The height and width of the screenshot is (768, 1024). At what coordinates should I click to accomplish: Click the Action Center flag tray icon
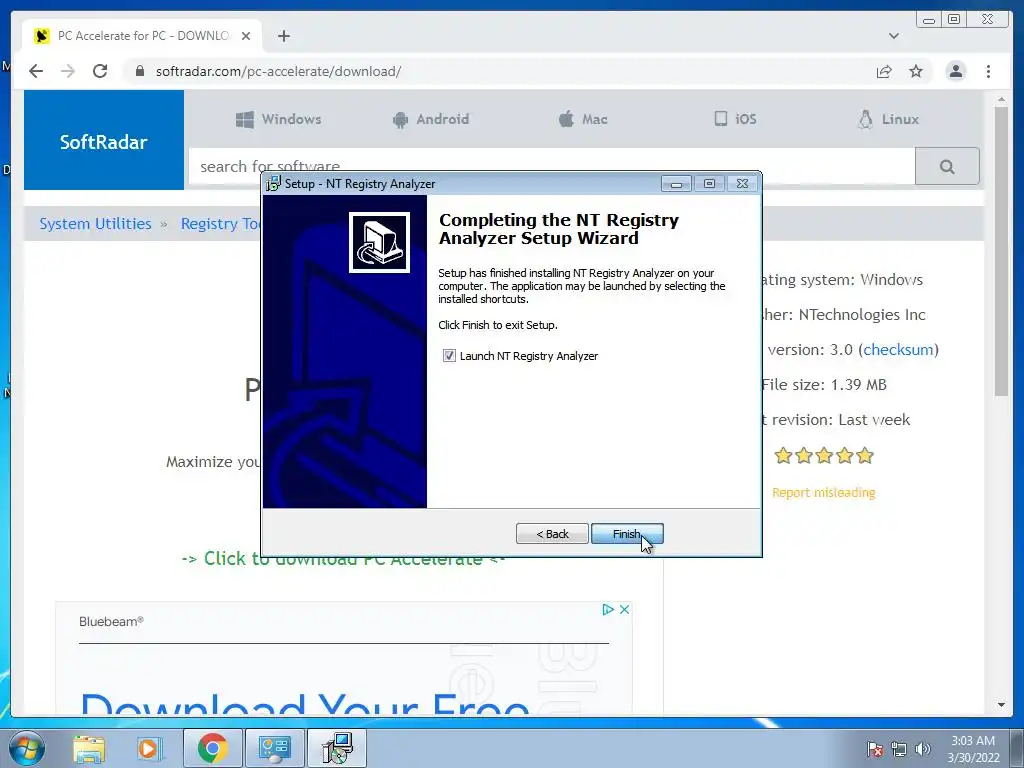click(875, 749)
